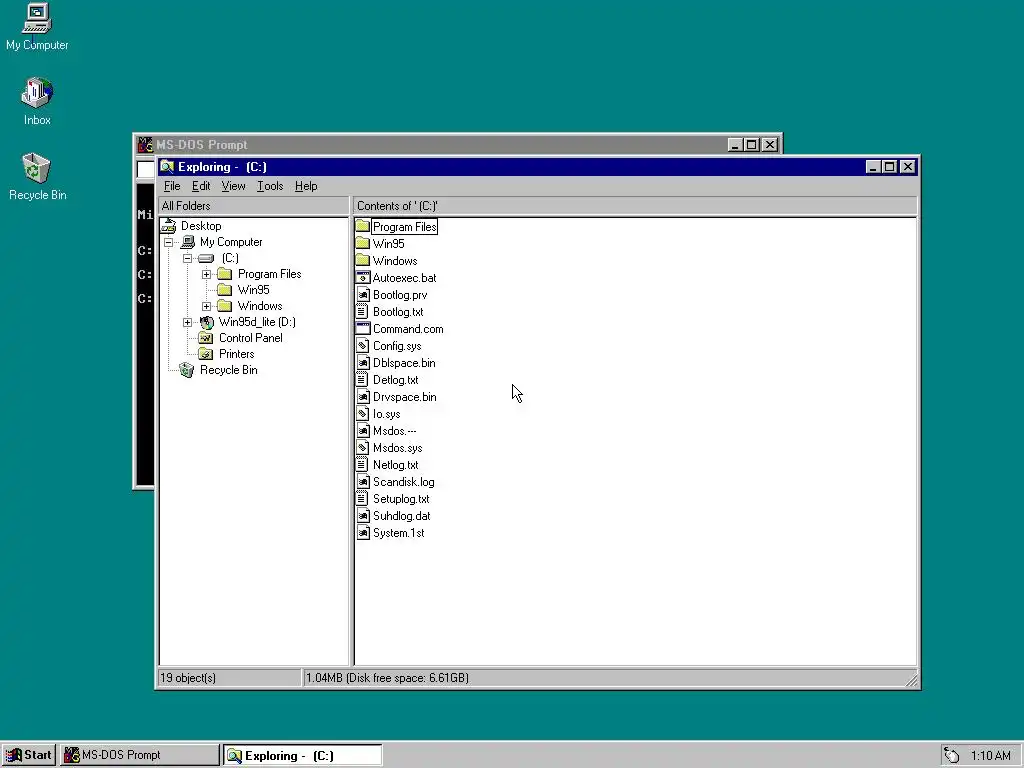Viewport: 1024px width, 768px height.
Task: Open the Edit menu
Action: 200,186
